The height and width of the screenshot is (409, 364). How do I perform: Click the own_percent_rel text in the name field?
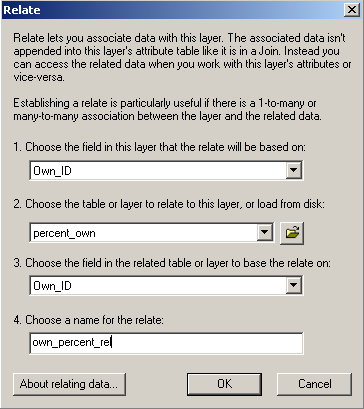[x=72, y=343]
